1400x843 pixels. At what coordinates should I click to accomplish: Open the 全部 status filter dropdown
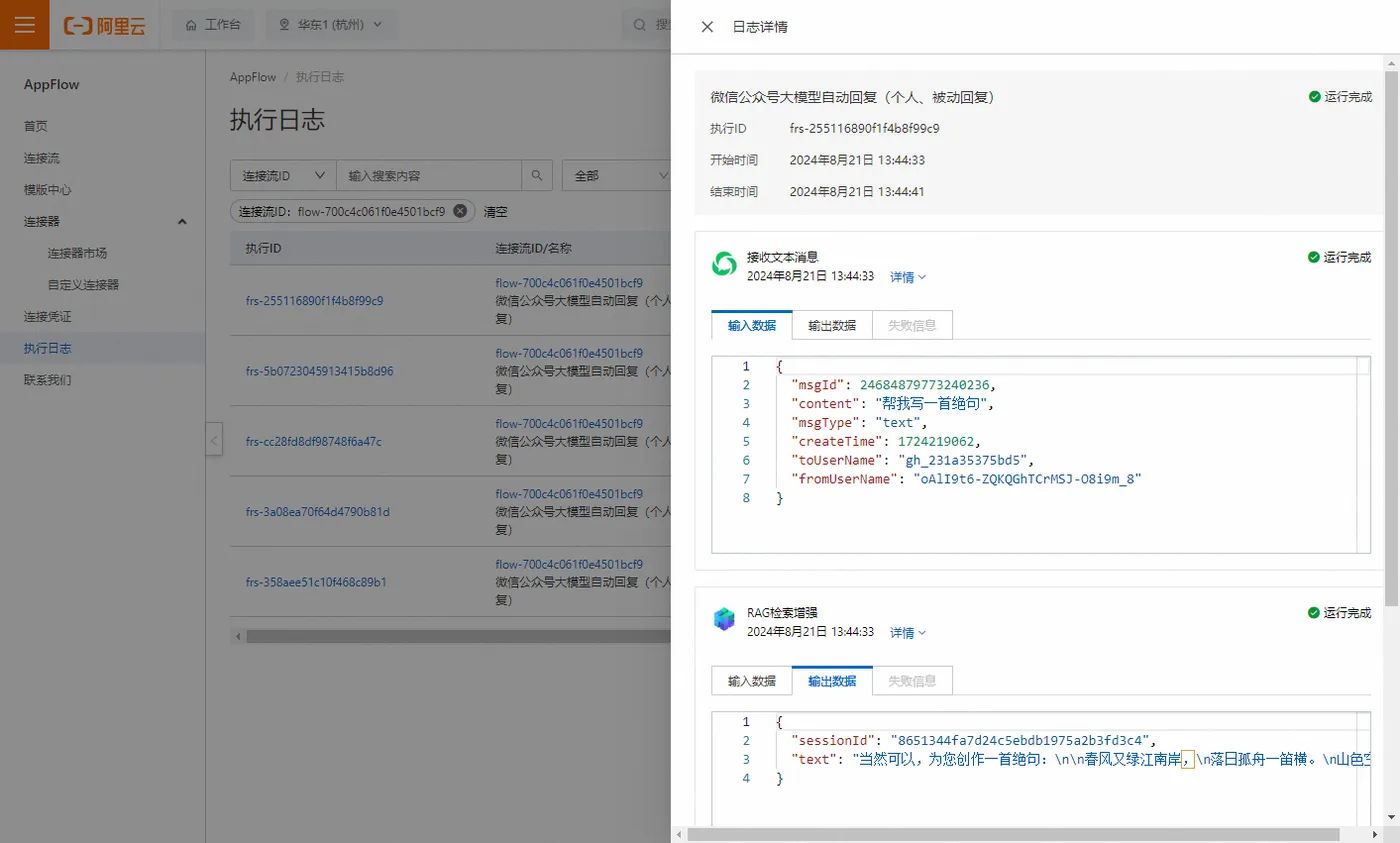click(x=617, y=175)
